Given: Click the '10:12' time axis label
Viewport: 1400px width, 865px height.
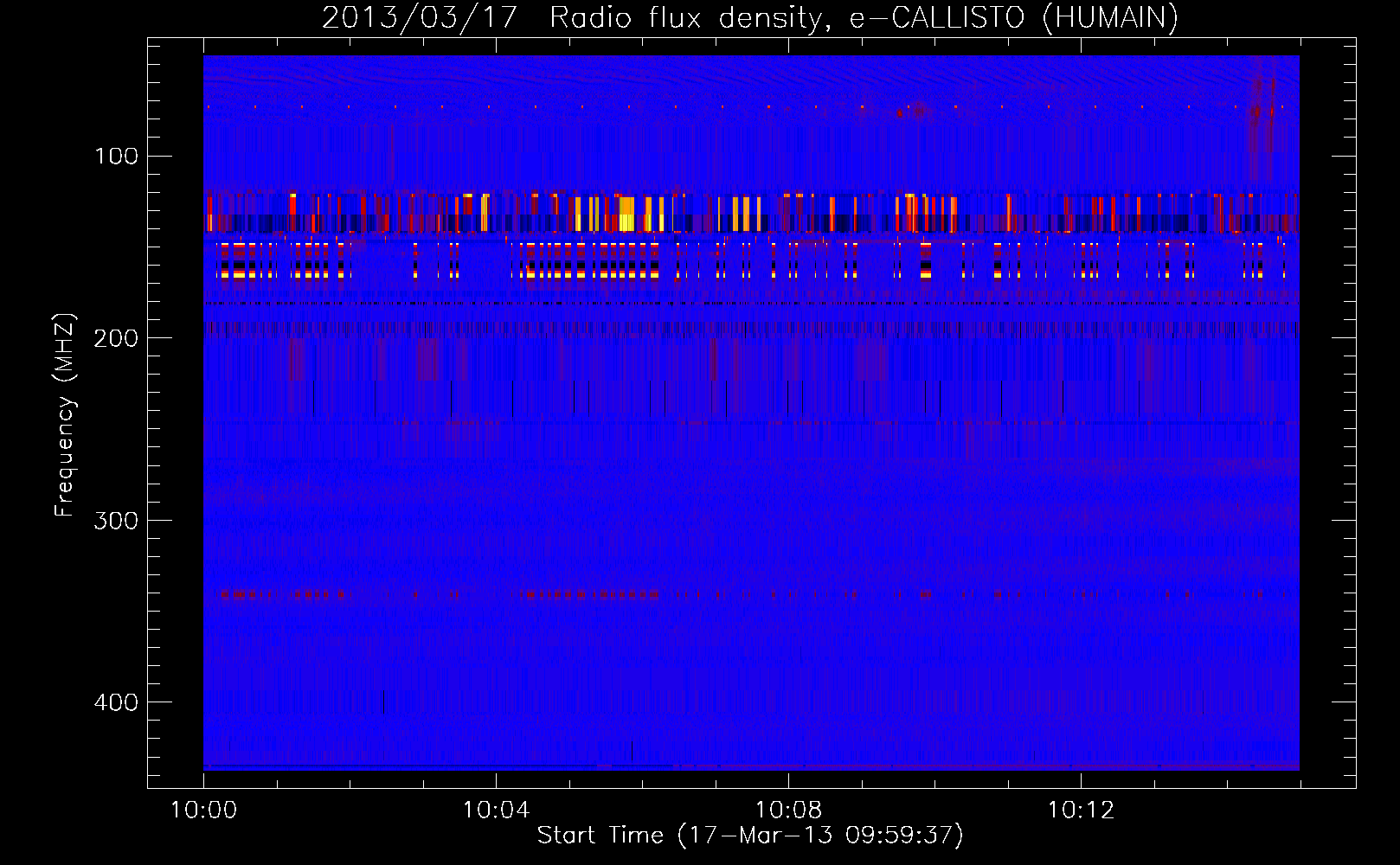Looking at the screenshot, I should tap(1081, 811).
